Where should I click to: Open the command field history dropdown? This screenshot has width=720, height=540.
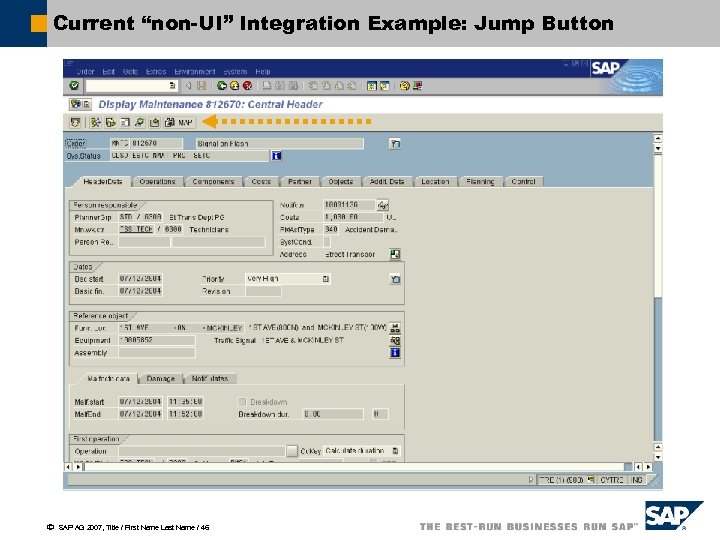(172, 85)
